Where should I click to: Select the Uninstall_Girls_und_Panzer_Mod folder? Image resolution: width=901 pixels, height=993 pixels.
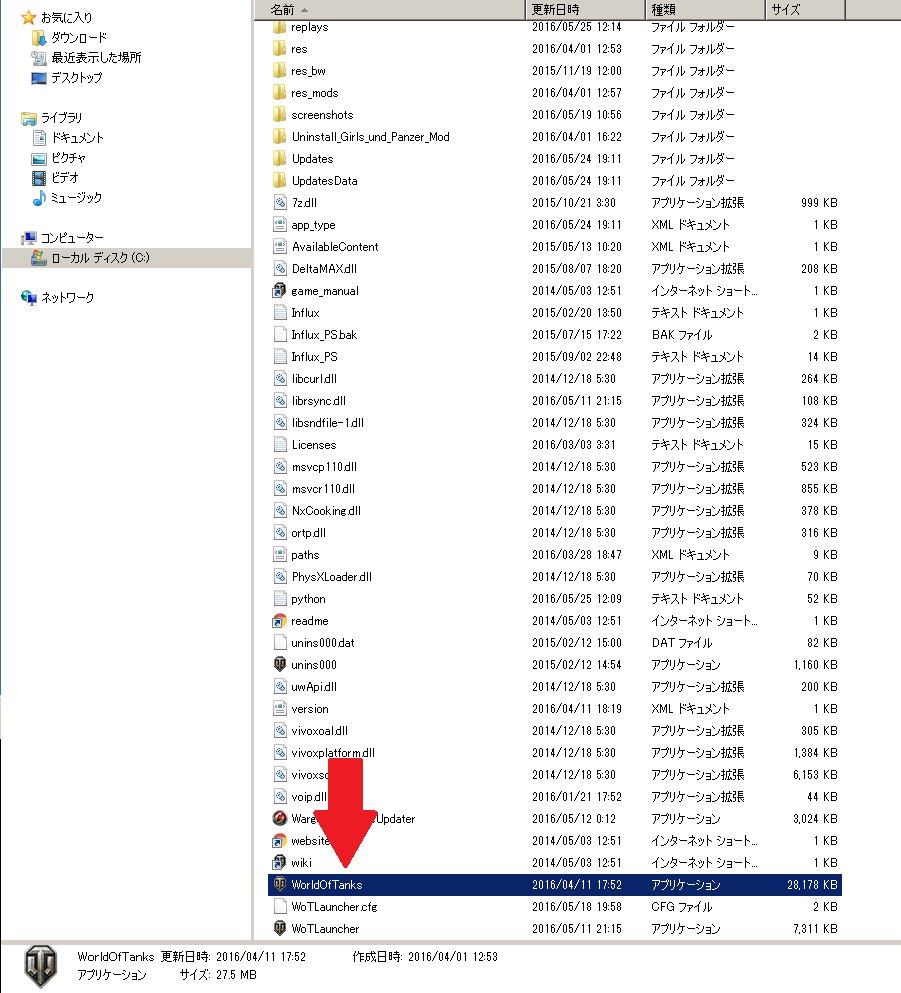coord(370,137)
